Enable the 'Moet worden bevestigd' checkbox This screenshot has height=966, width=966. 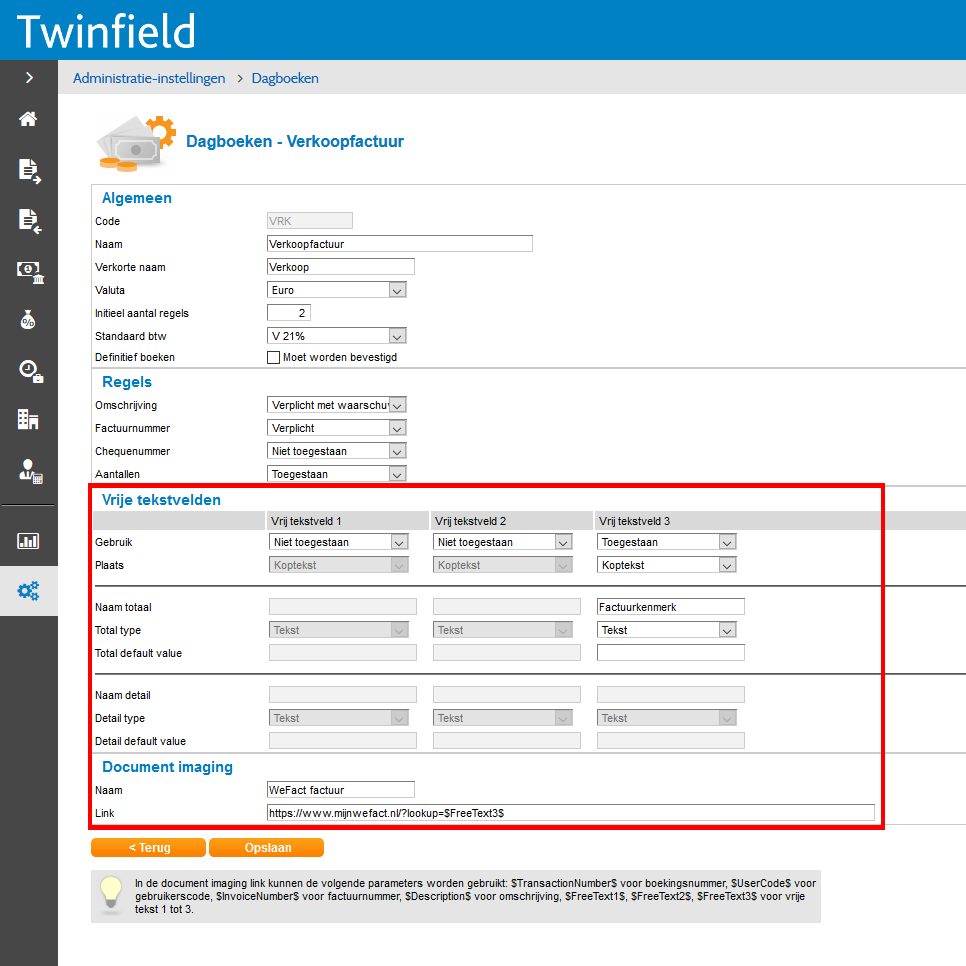[273, 357]
